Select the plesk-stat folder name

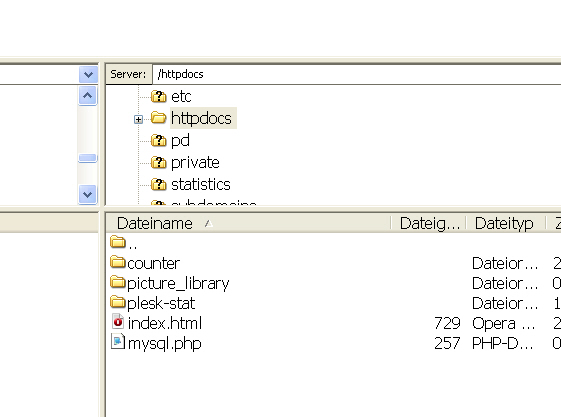click(161, 304)
